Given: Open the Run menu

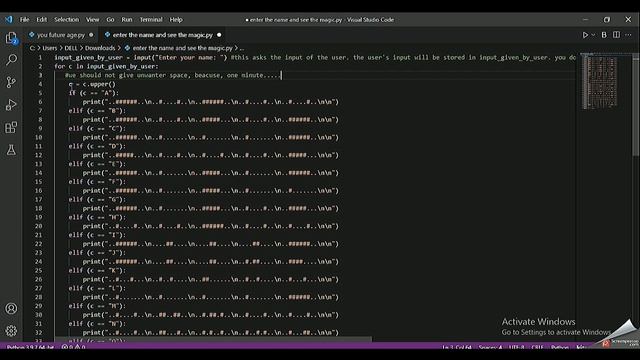Looking at the screenshot, I should (x=127, y=20).
